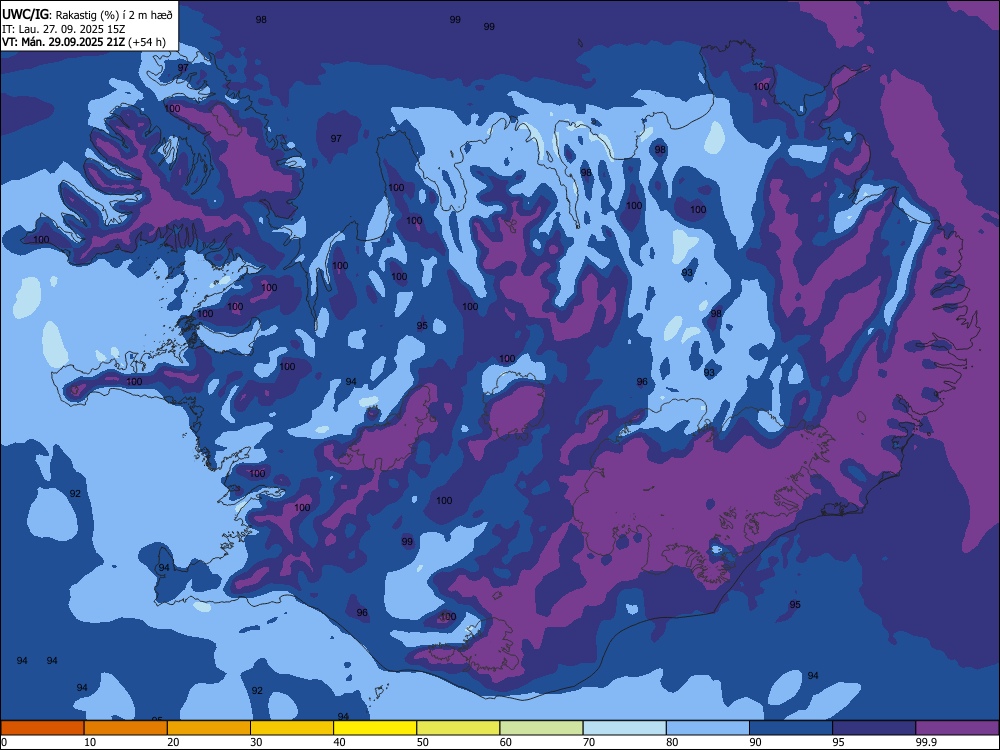Click the '10' legend scale label
Image resolution: width=1000 pixels, height=750 pixels.
coord(90,742)
